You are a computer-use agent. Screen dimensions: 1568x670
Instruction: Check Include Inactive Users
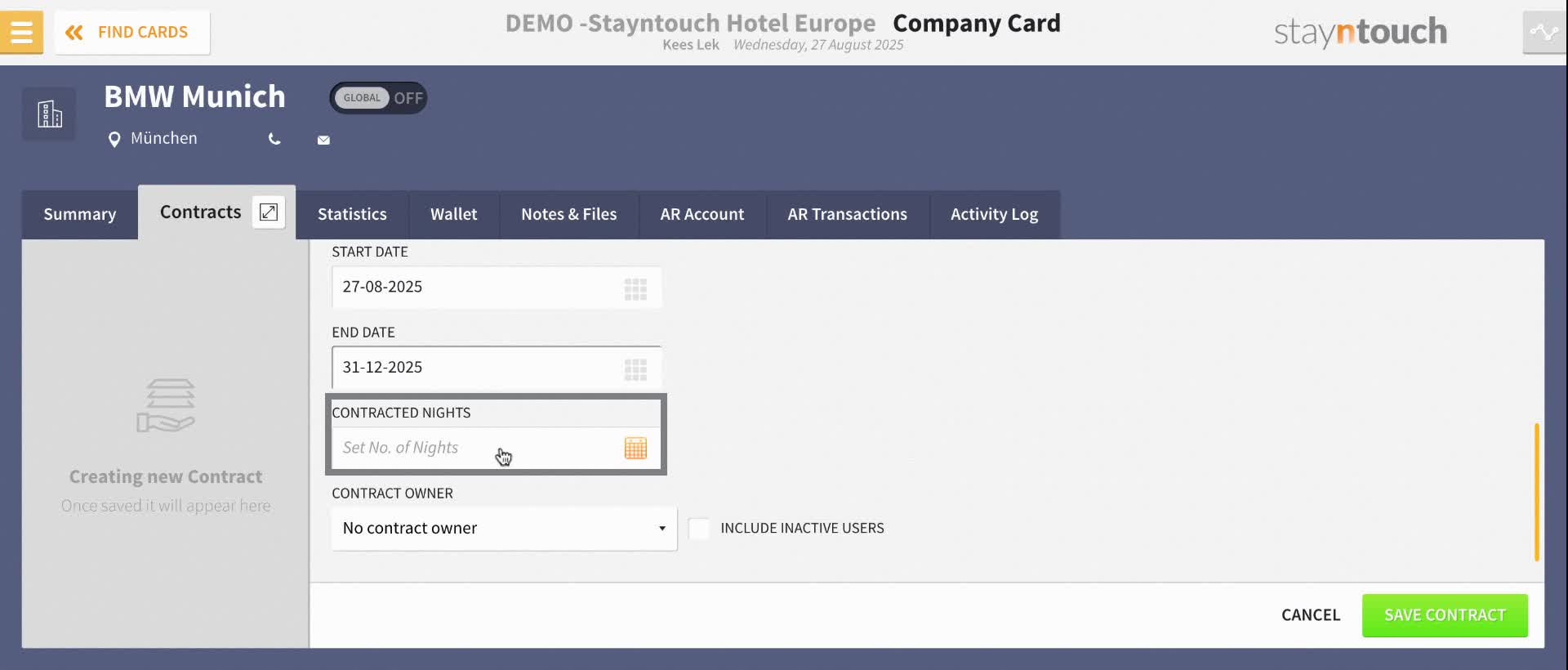(699, 529)
